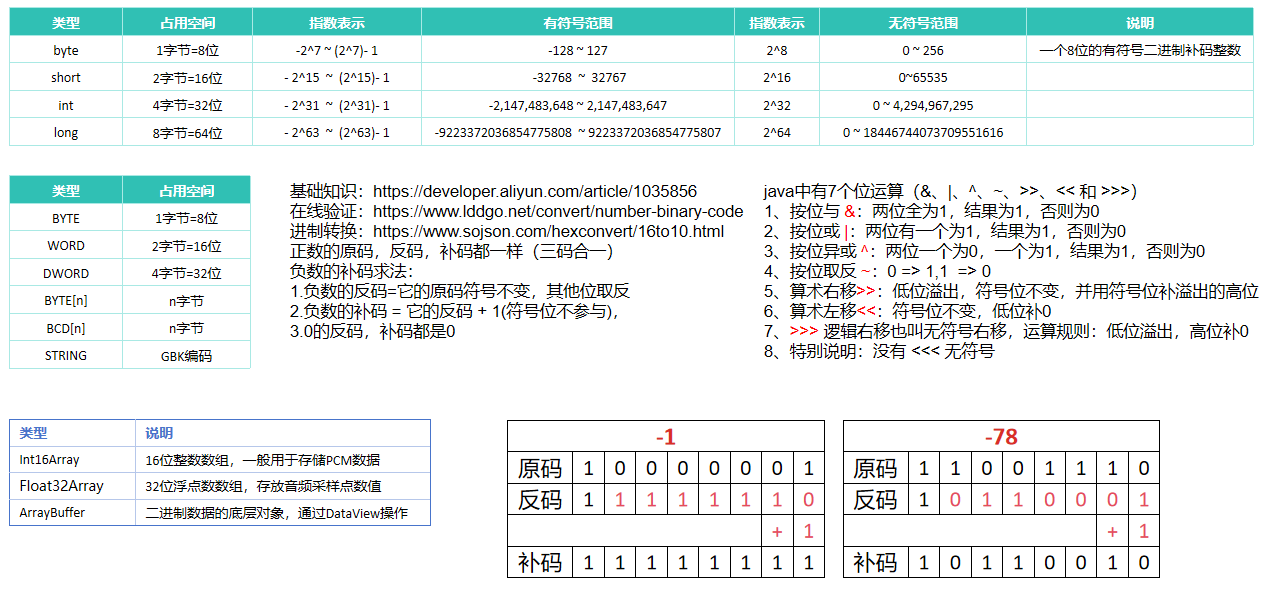Click the 2^8 exponent cell

click(777, 50)
